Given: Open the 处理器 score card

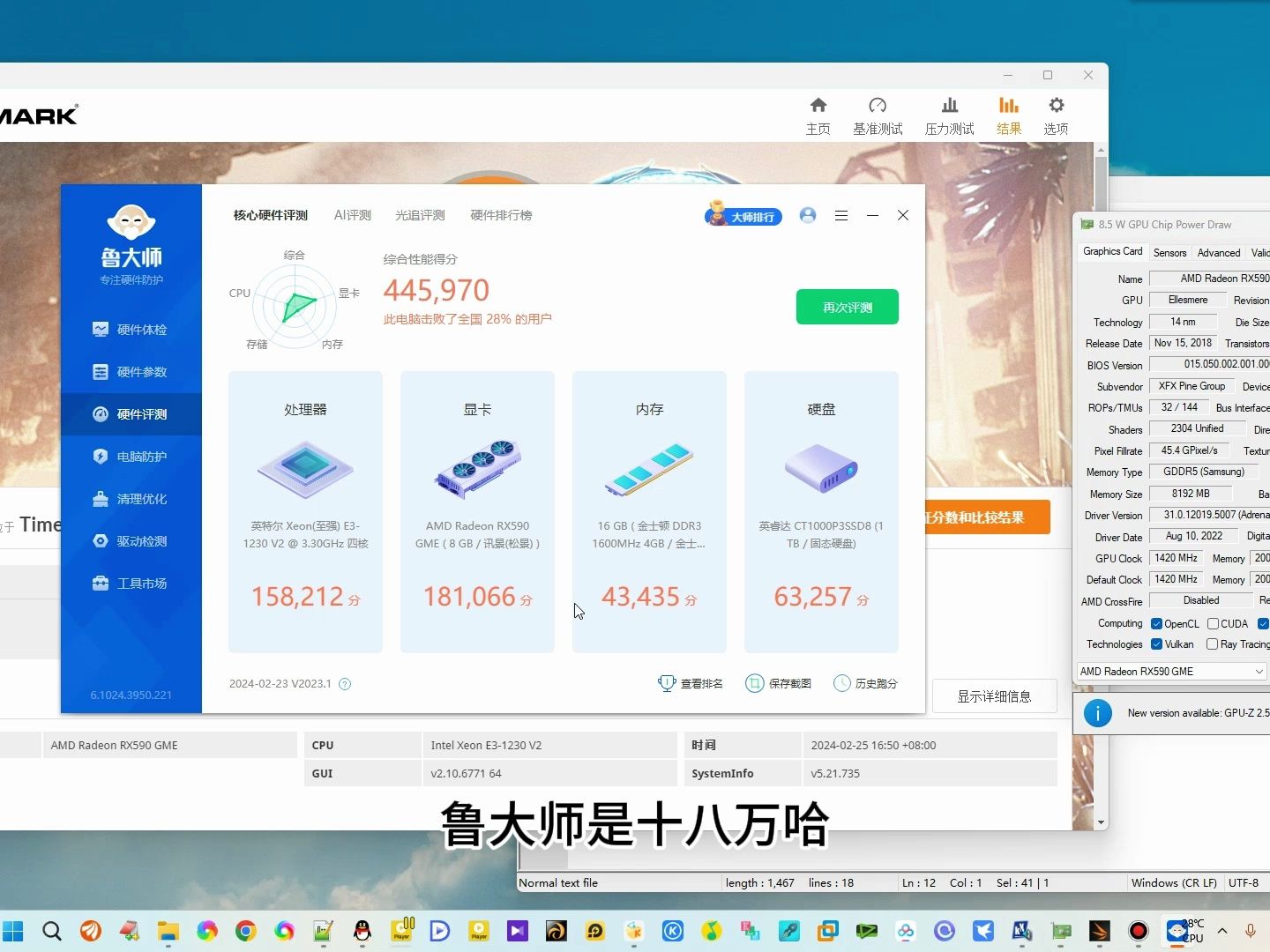Looking at the screenshot, I should [305, 512].
